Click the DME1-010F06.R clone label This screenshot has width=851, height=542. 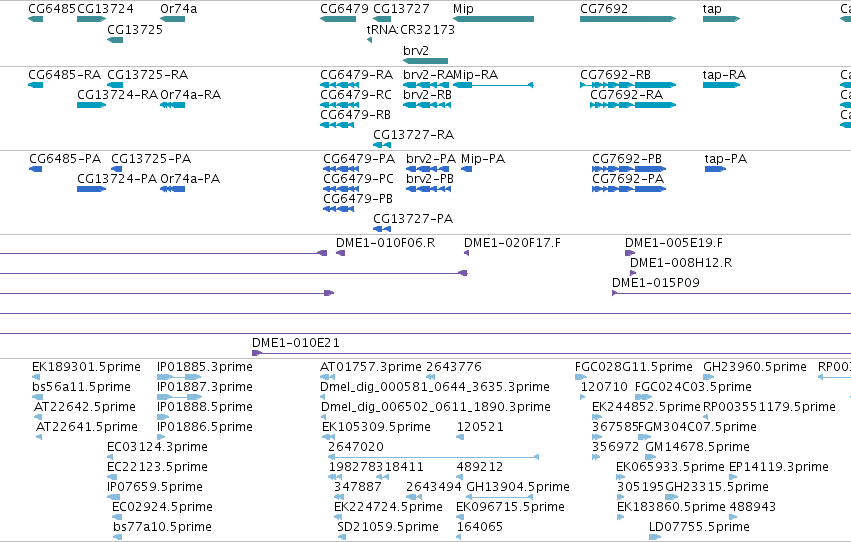pos(385,243)
